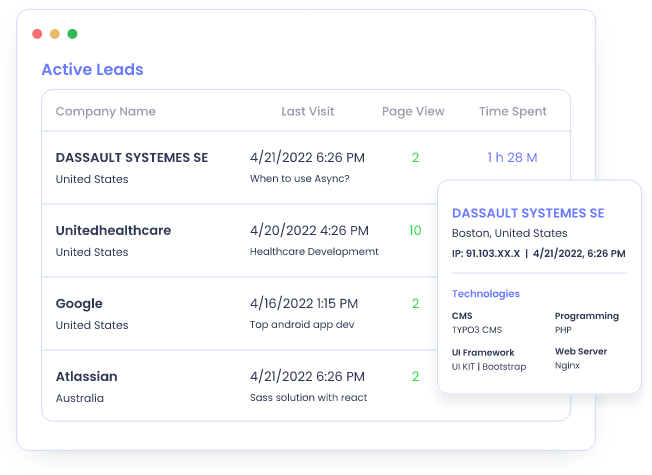Click the Programming label in card
Screen dimensions: 652x475
[587, 316]
